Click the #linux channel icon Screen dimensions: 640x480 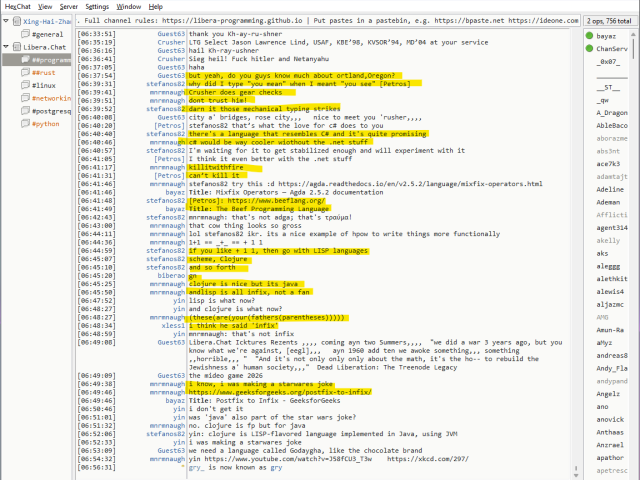click(x=24, y=86)
